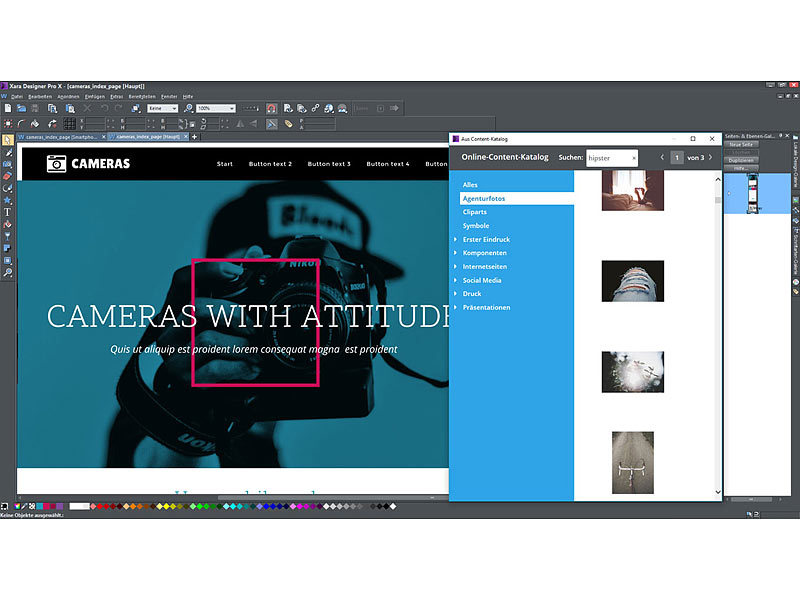Select the Quickshape star tool
The image size is (800, 600).
8,201
